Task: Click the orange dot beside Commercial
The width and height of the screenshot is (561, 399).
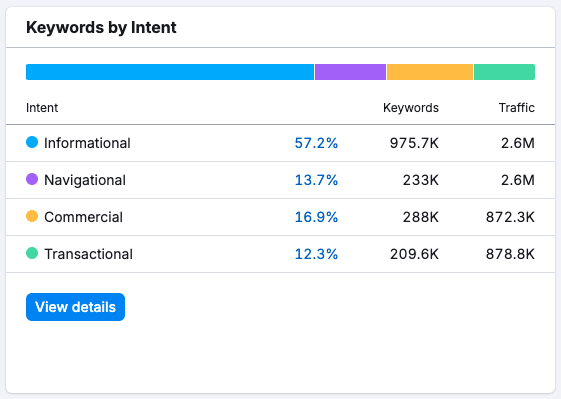Action: click(x=32, y=216)
